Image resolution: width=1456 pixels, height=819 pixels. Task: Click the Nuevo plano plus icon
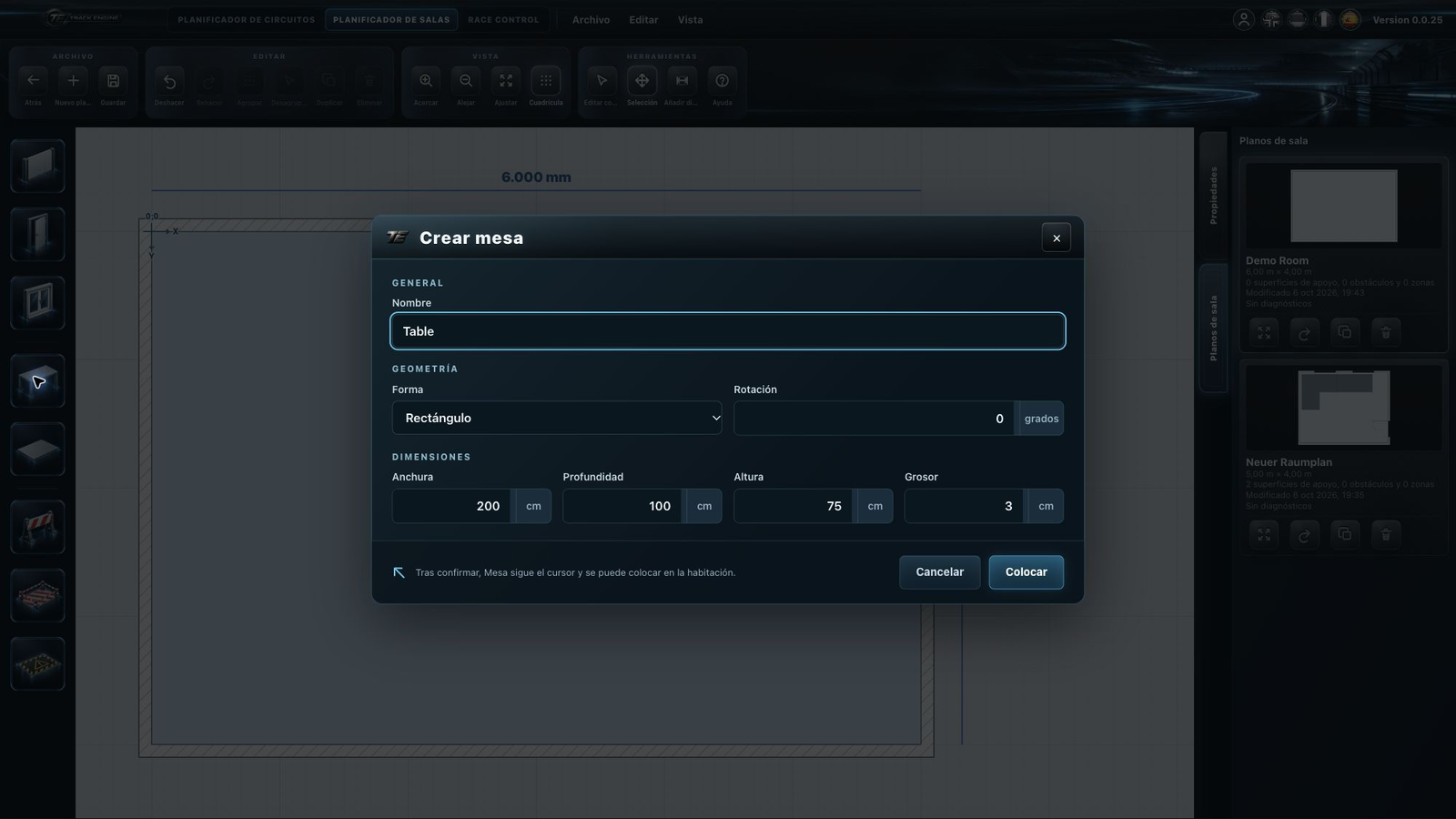click(73, 81)
